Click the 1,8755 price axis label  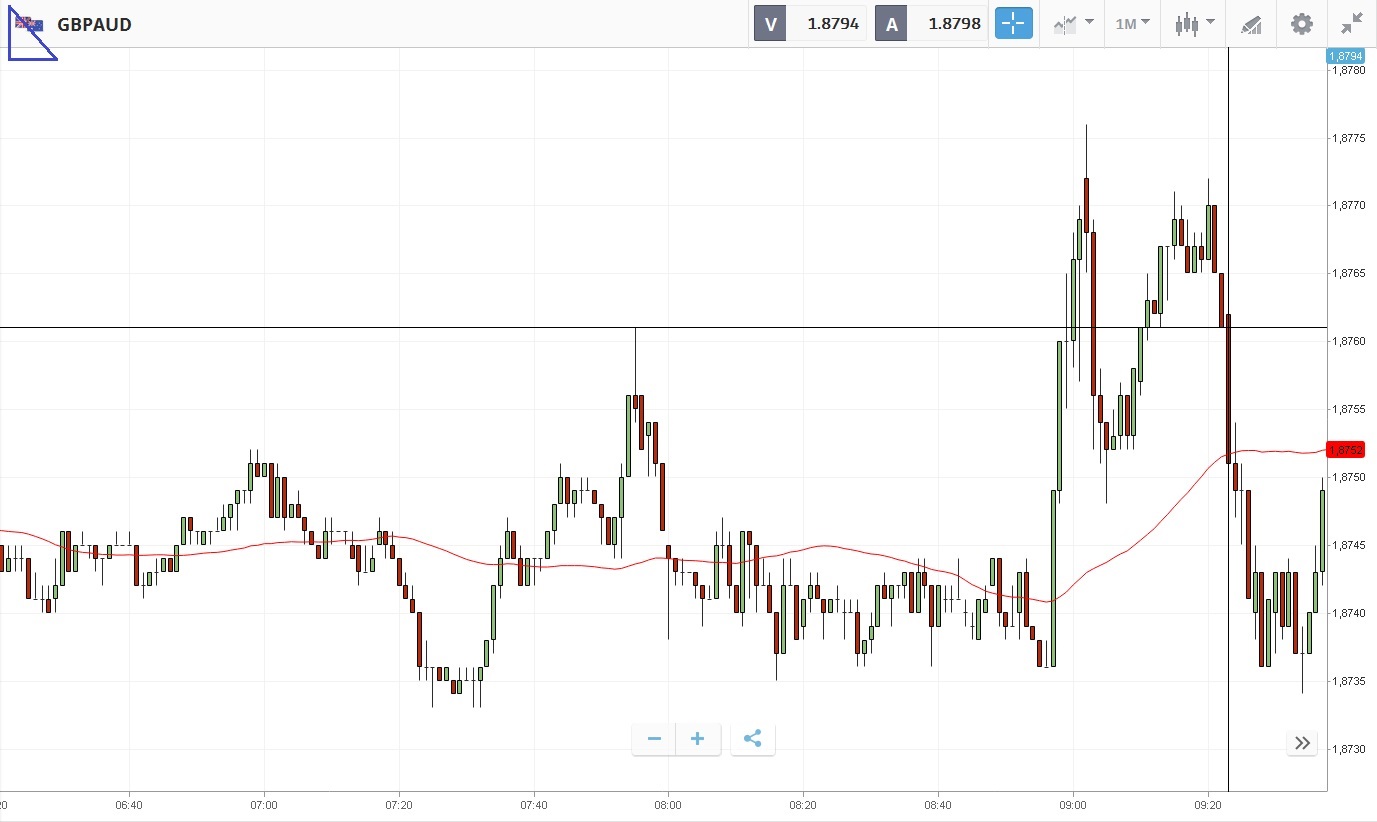click(1349, 409)
